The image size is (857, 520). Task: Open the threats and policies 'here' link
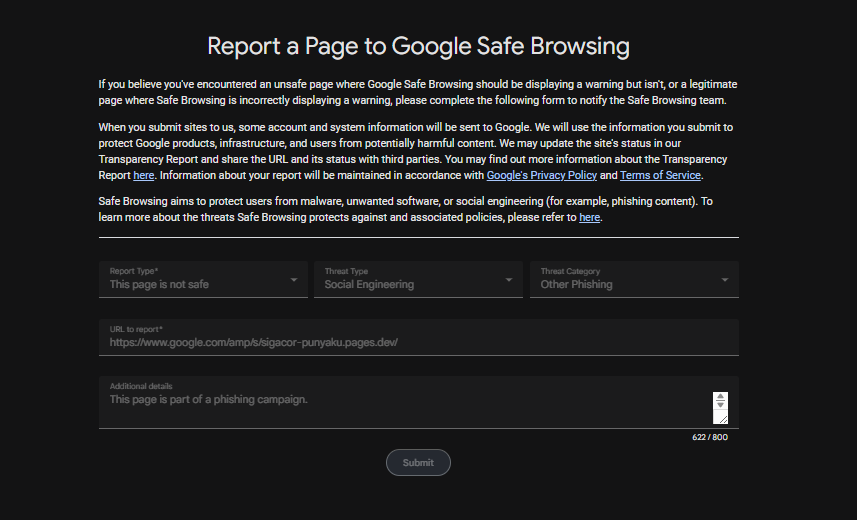pos(589,217)
